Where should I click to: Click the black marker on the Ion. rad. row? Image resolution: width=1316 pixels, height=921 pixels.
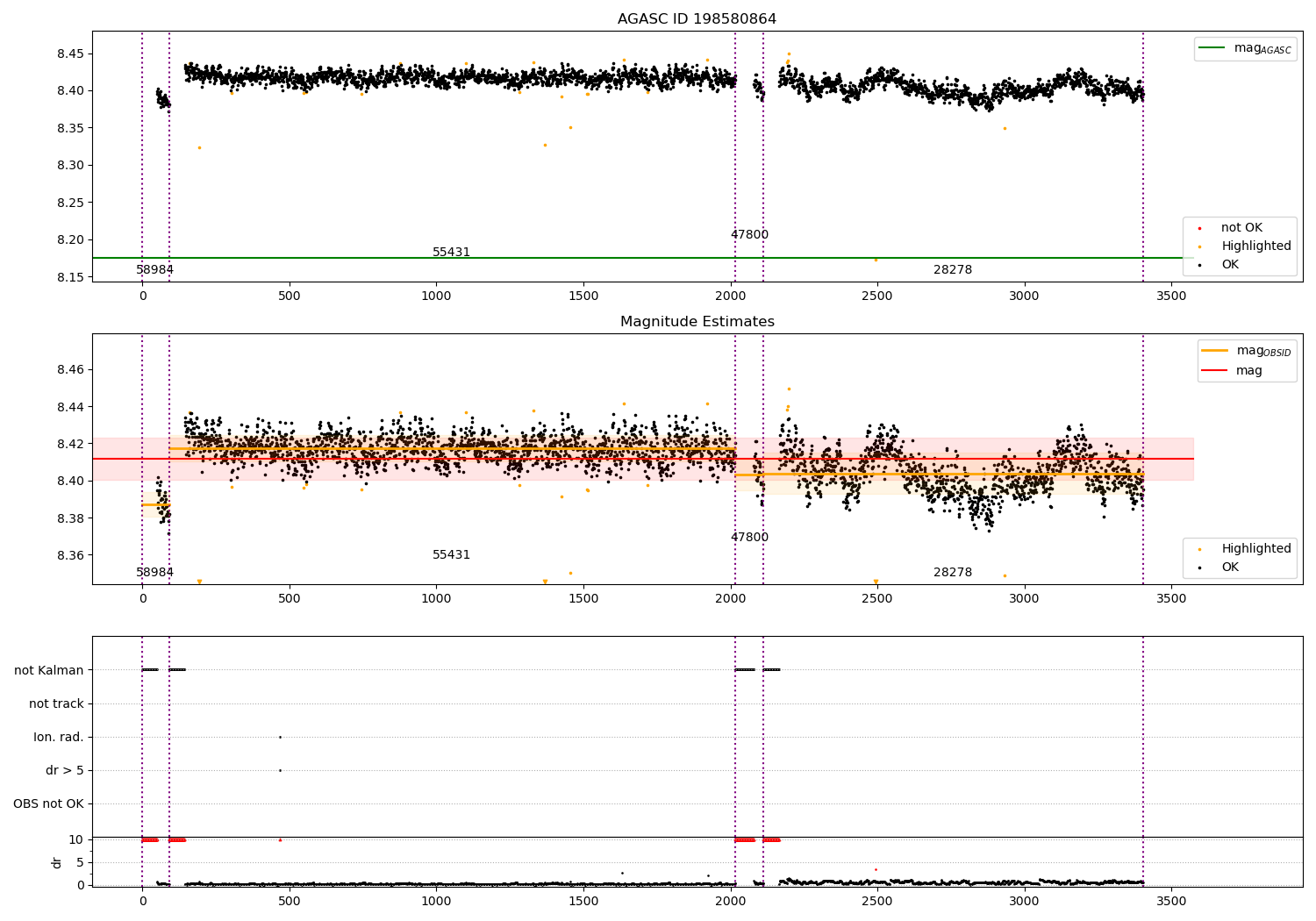(280, 737)
